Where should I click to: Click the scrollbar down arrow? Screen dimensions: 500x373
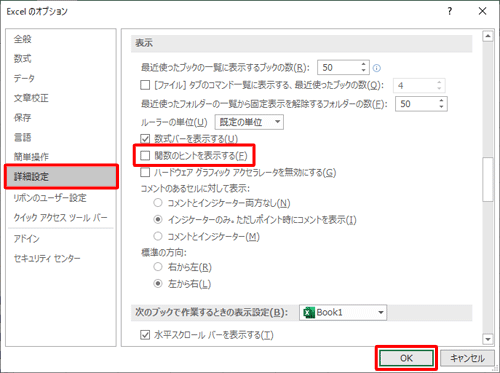[x=488, y=339]
